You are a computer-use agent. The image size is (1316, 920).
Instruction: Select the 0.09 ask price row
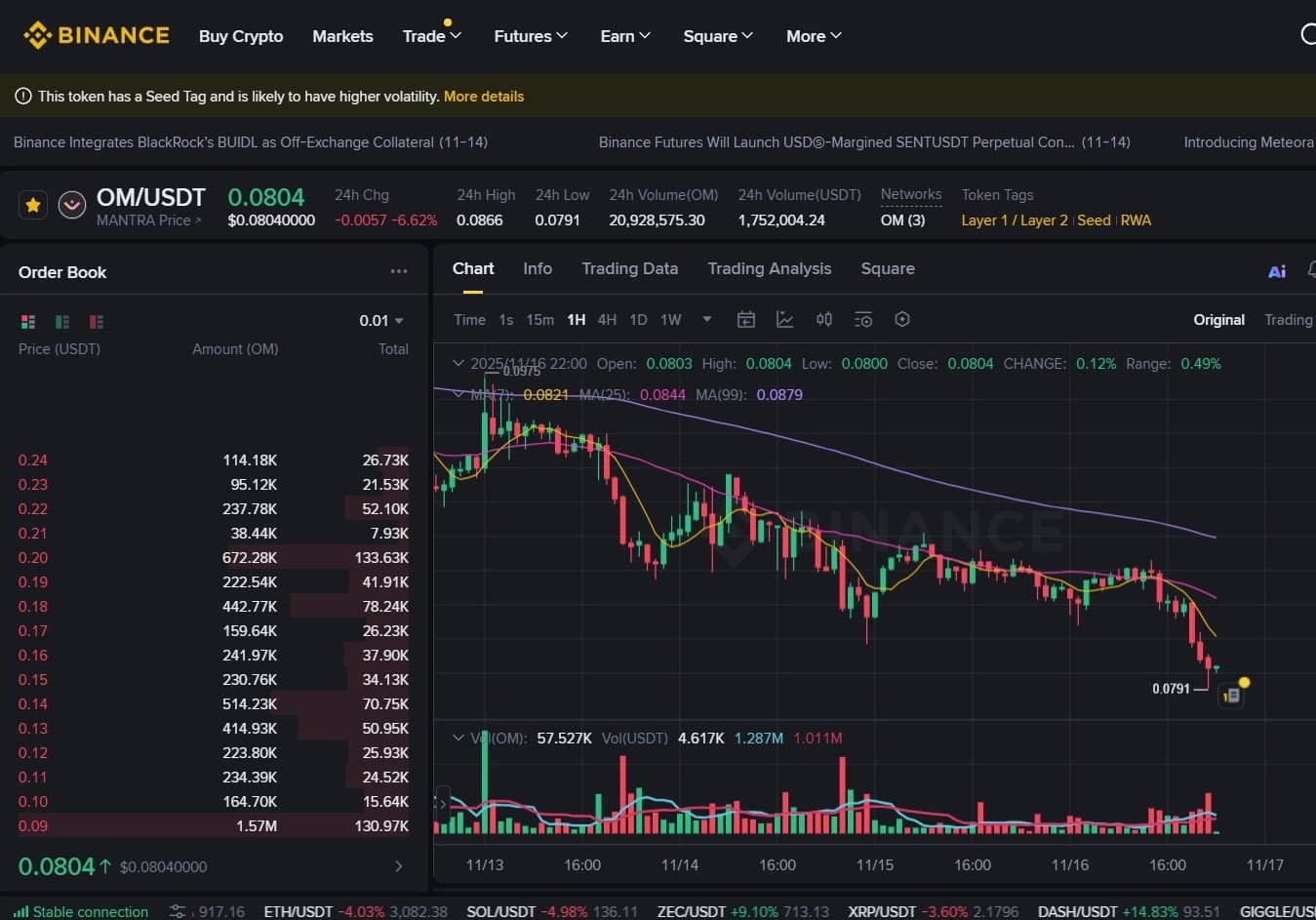(x=214, y=825)
